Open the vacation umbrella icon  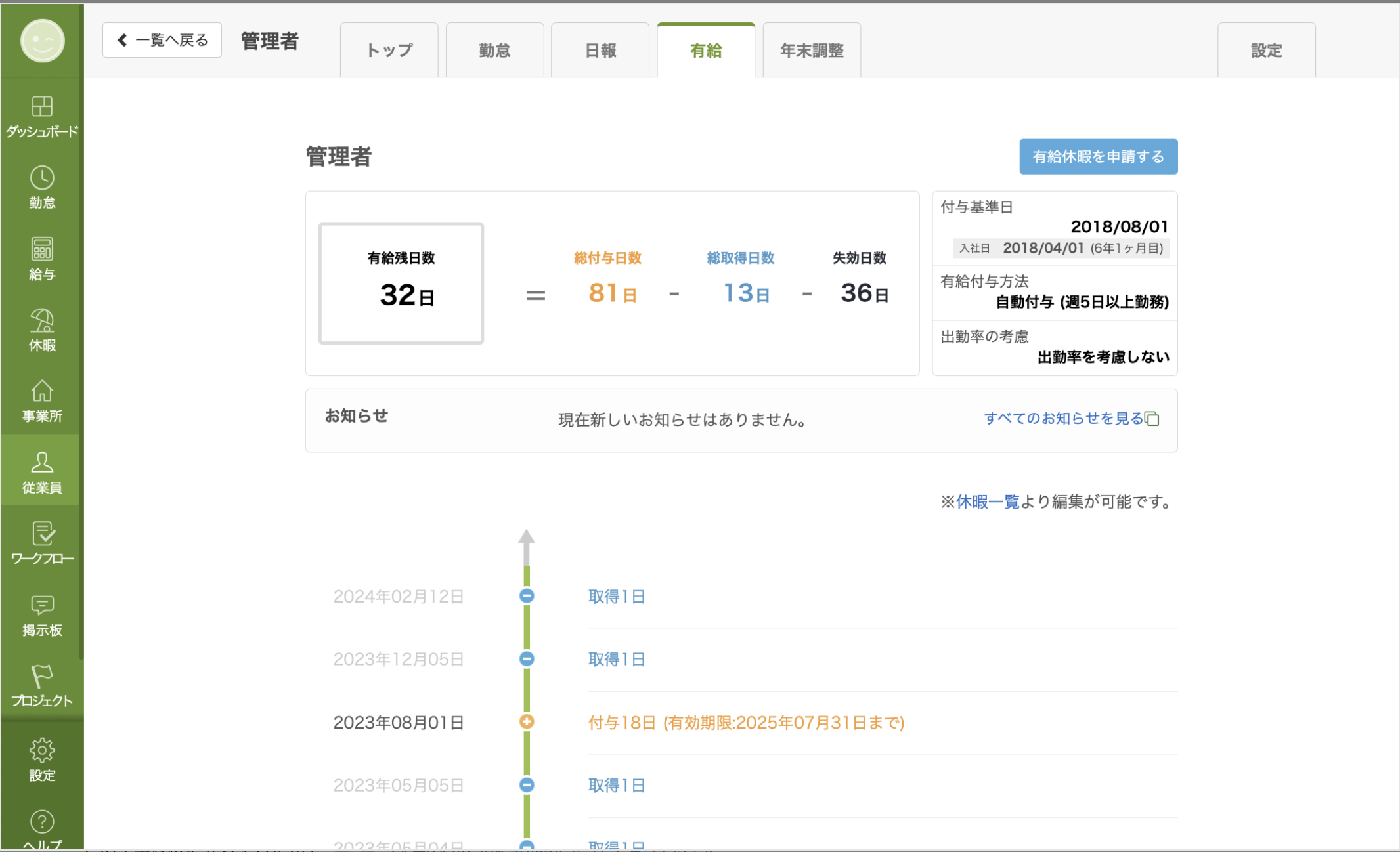click(x=42, y=321)
